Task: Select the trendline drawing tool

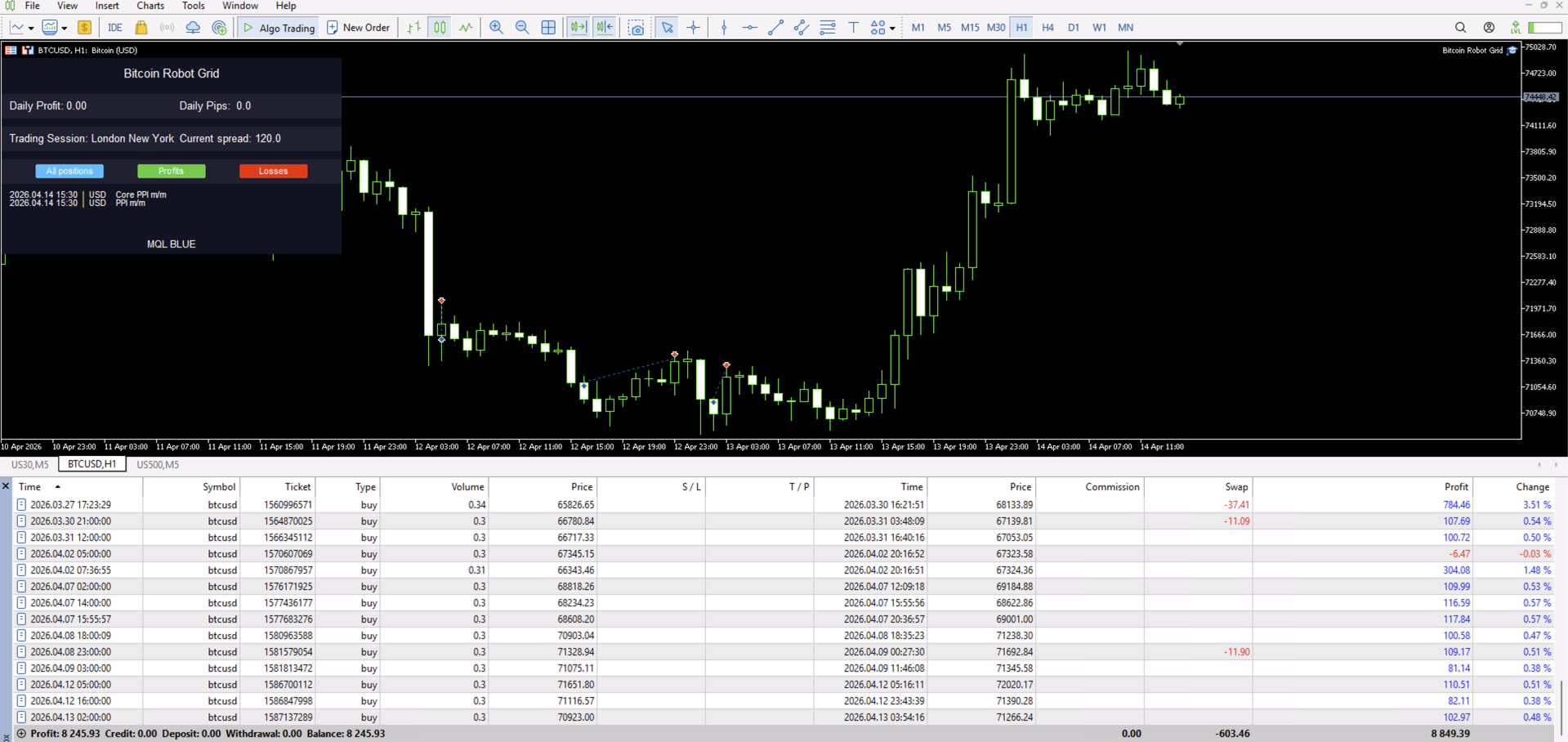Action: tap(775, 27)
